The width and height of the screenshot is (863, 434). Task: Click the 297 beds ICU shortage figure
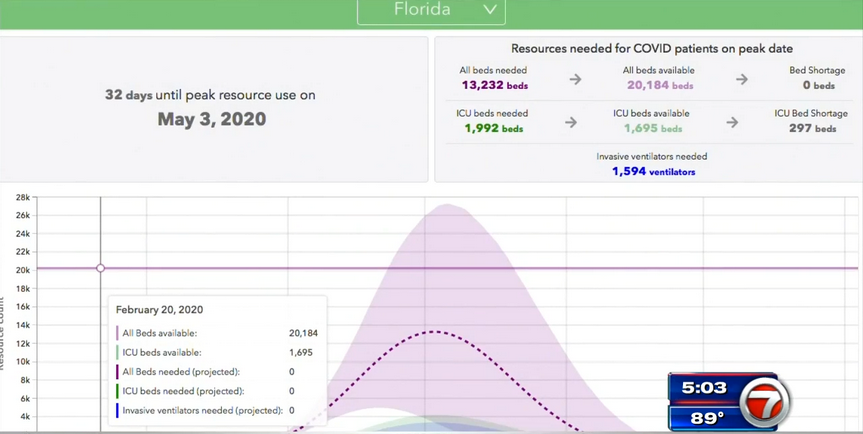[x=811, y=129]
